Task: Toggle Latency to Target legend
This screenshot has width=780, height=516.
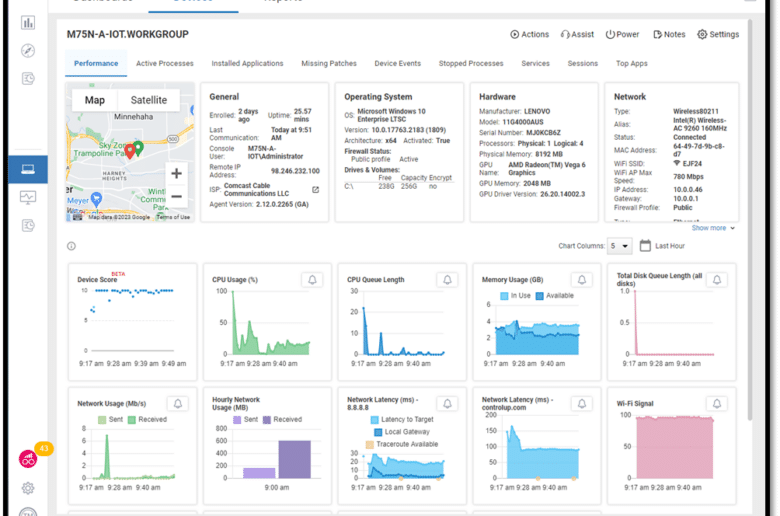Action: [402, 419]
